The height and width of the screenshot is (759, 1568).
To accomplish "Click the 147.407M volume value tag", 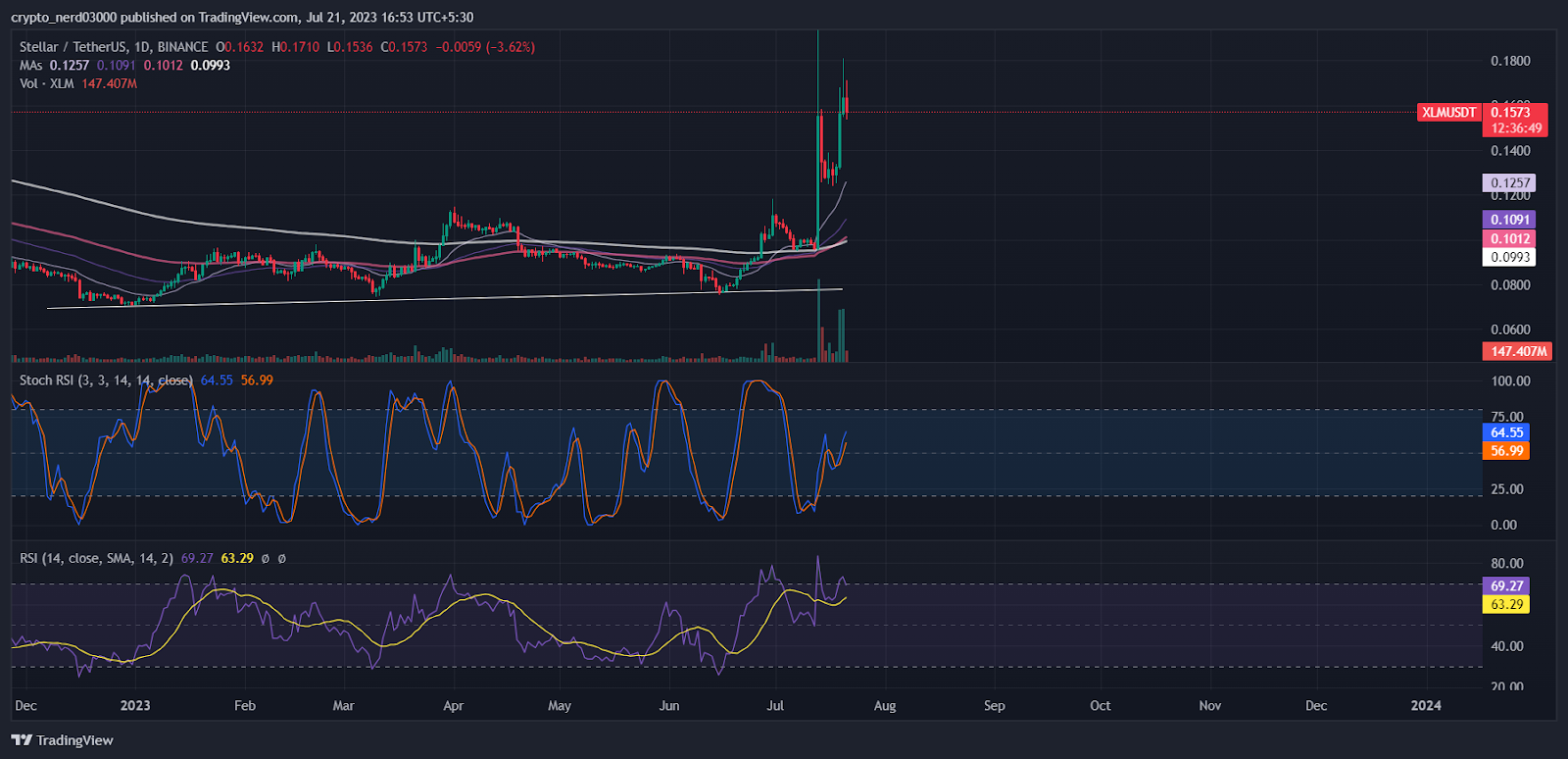I will [1517, 351].
